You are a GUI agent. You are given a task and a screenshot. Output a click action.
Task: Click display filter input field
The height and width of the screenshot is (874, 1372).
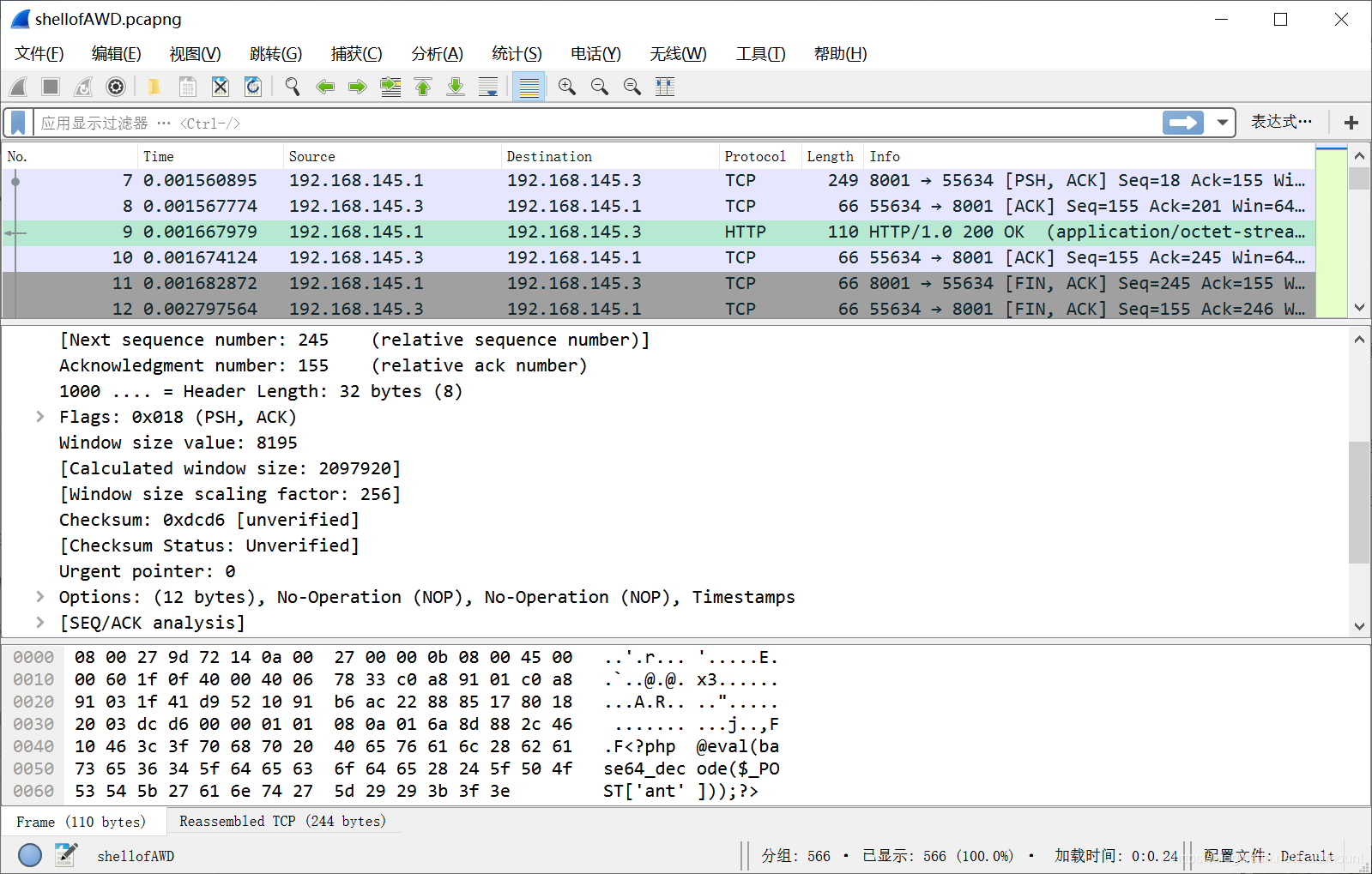(x=596, y=123)
